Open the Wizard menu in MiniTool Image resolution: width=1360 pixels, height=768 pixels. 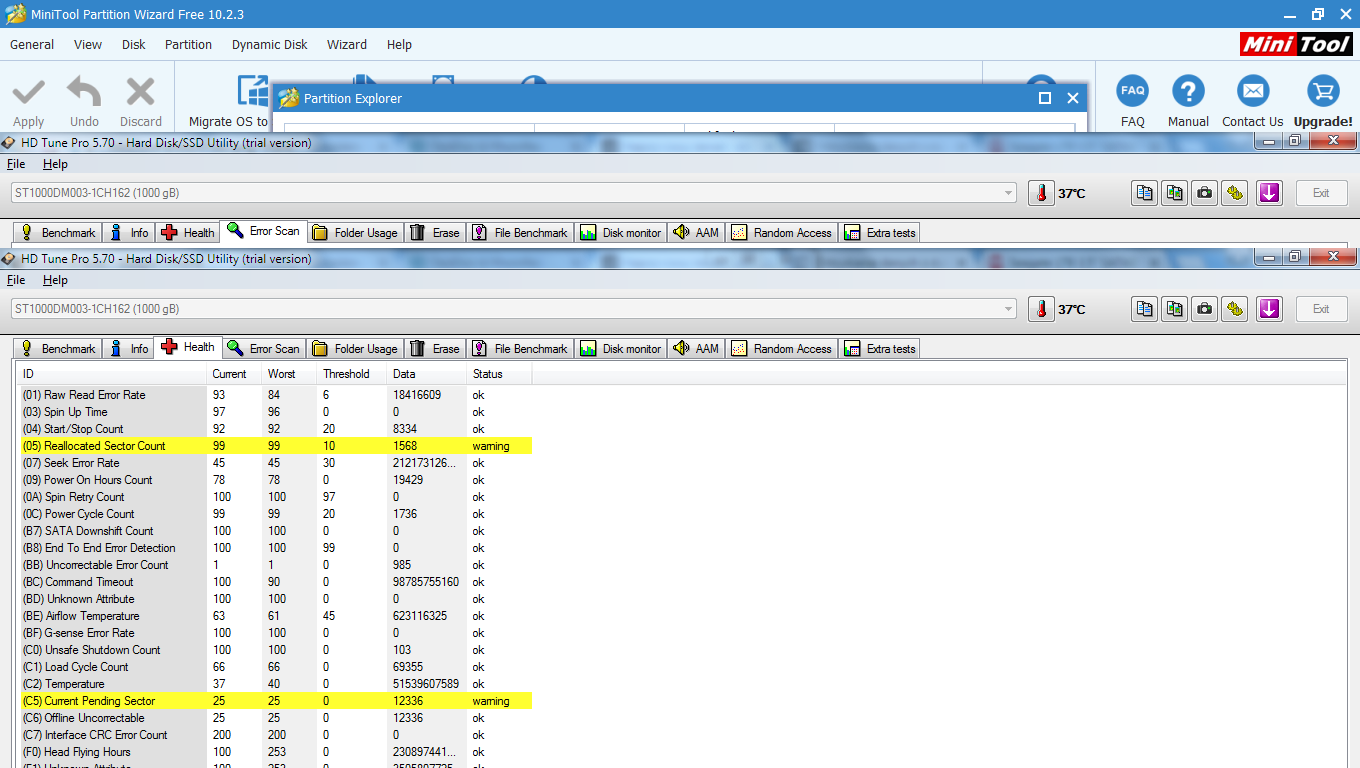(347, 44)
